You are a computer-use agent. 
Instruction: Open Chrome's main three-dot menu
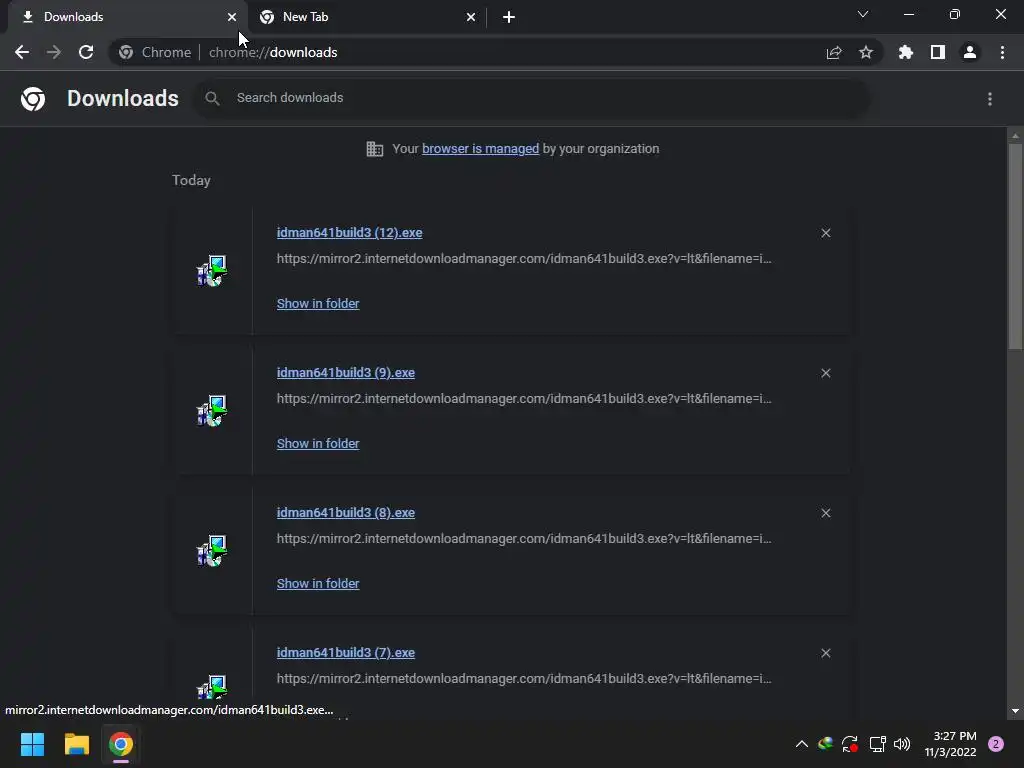coord(1002,52)
